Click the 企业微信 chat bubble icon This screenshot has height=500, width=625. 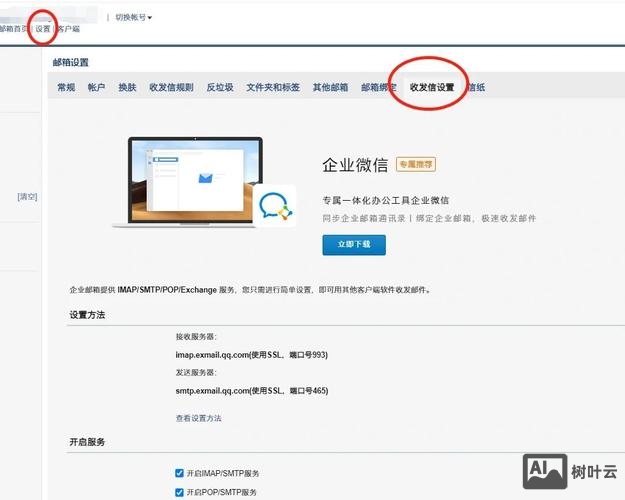(x=275, y=206)
